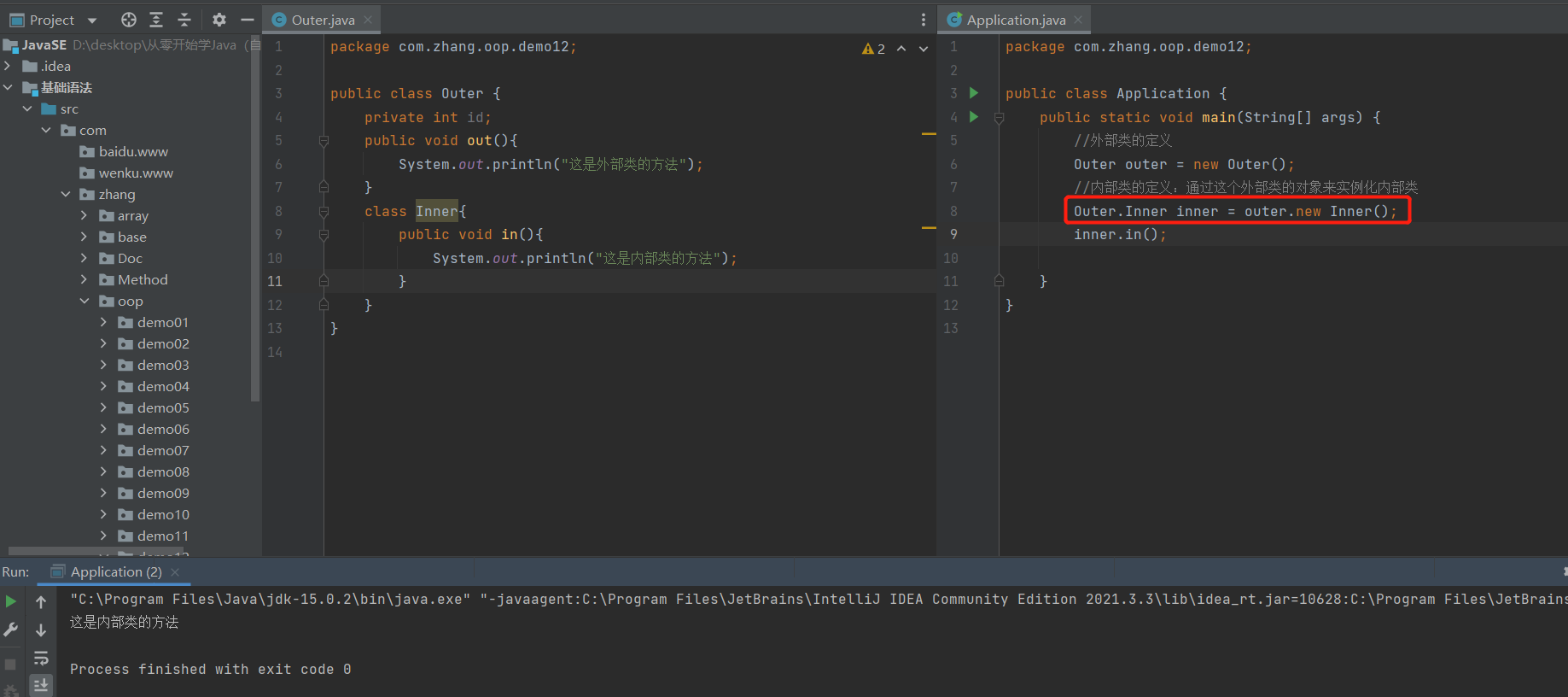Select the JavaSE project root
The width and height of the screenshot is (1568, 697).
point(44,44)
